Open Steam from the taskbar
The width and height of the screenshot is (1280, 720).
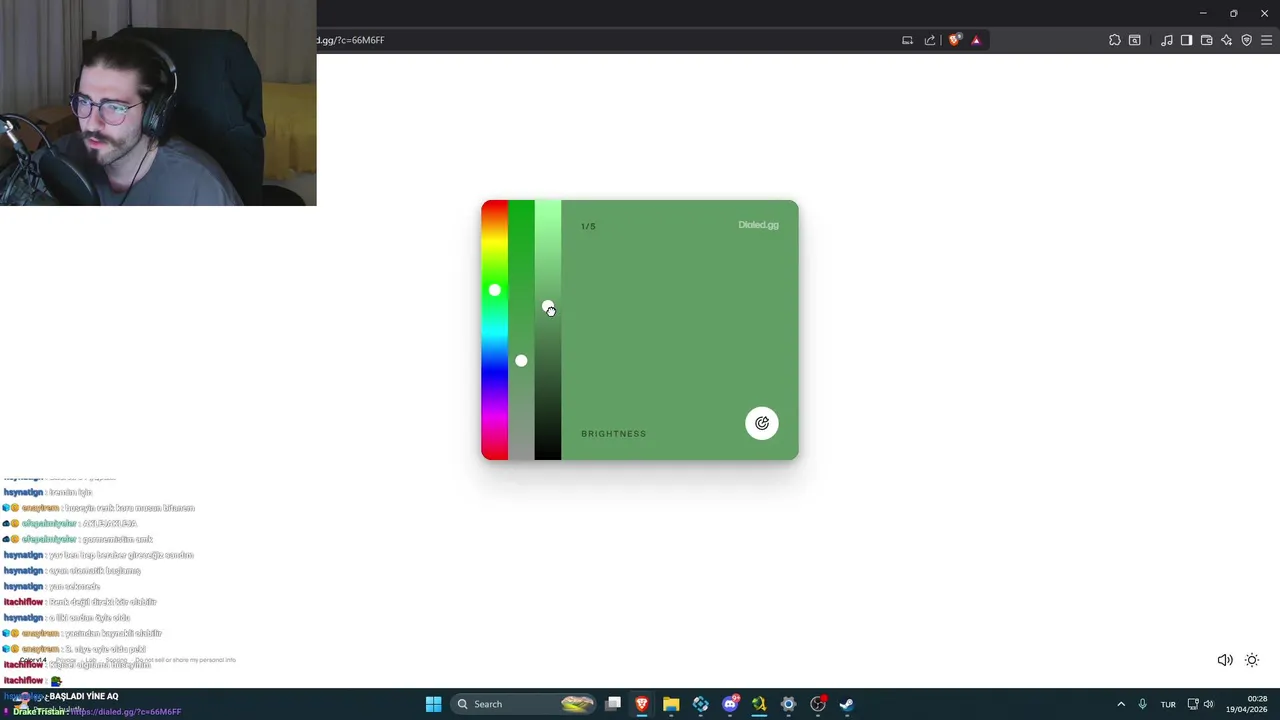point(847,704)
